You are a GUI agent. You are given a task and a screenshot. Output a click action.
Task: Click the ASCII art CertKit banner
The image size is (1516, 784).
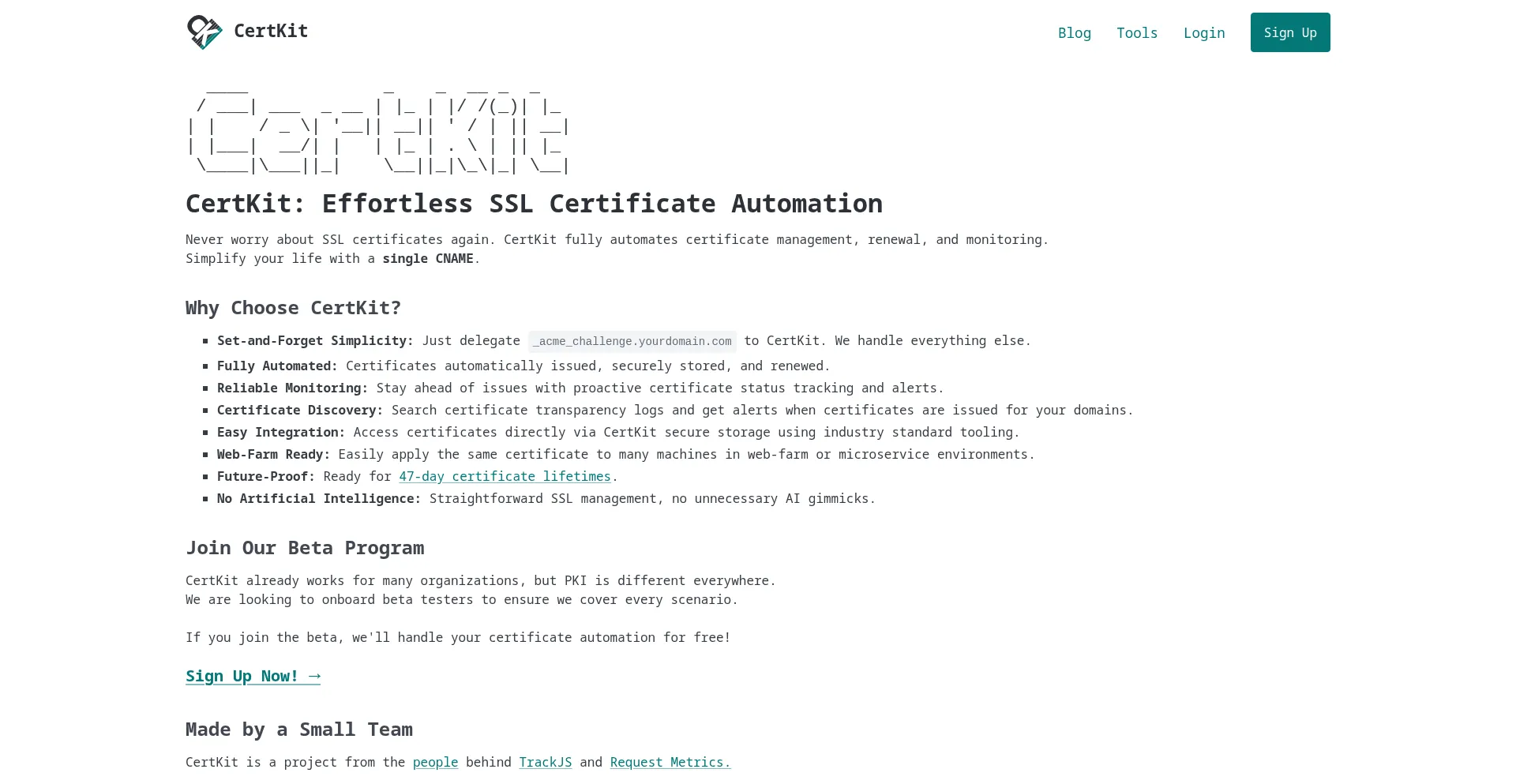coord(377,129)
